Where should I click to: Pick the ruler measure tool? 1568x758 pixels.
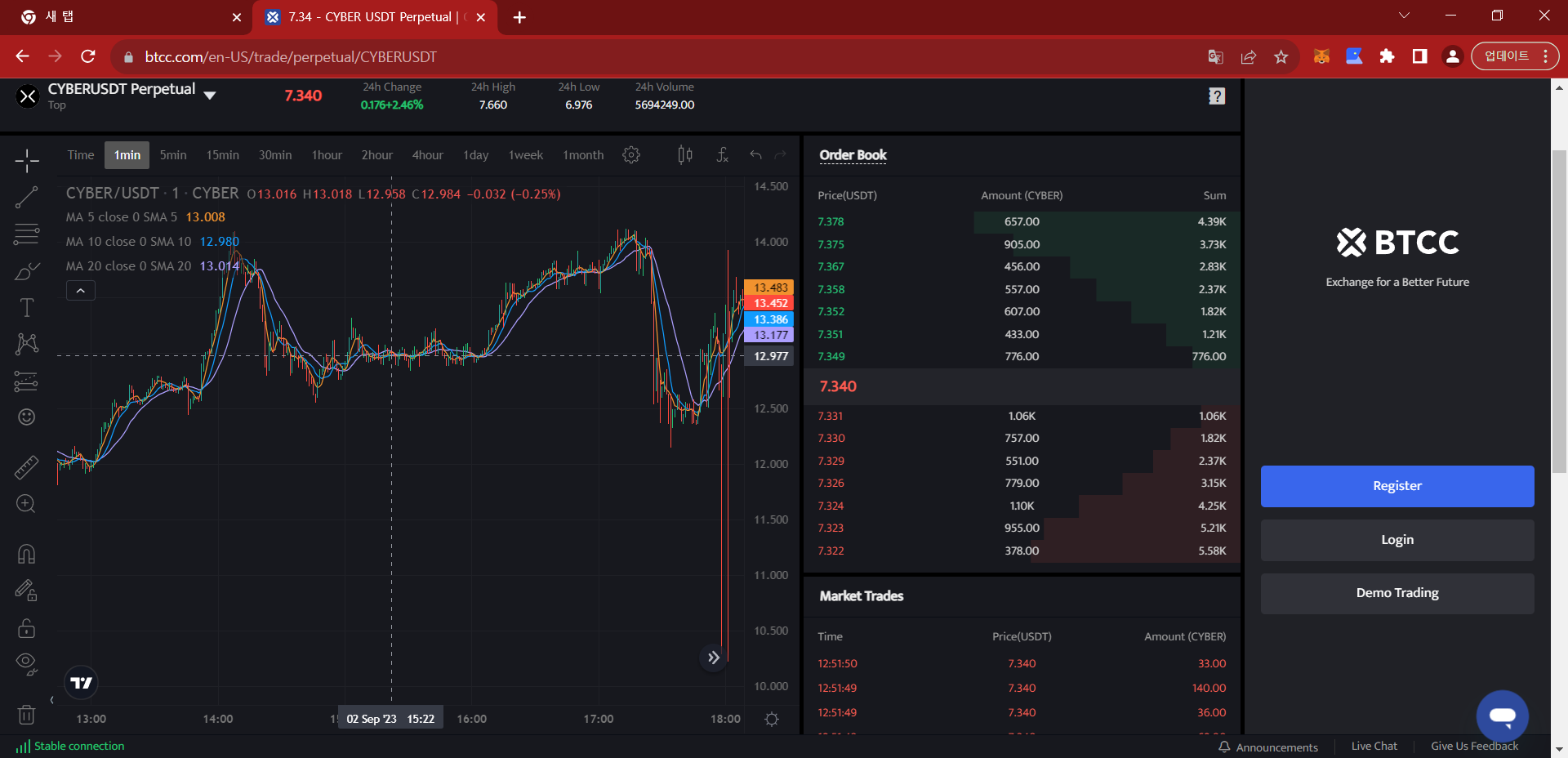tap(27, 467)
